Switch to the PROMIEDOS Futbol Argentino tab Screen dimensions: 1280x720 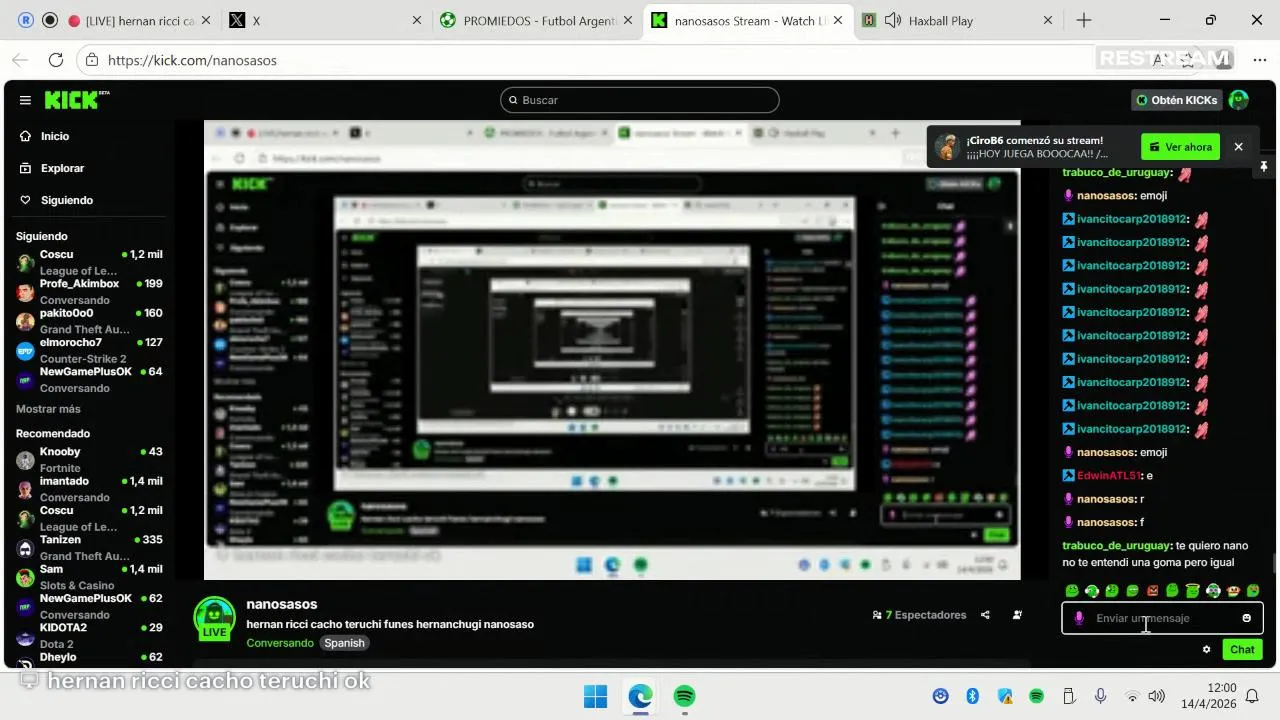[x=538, y=21]
